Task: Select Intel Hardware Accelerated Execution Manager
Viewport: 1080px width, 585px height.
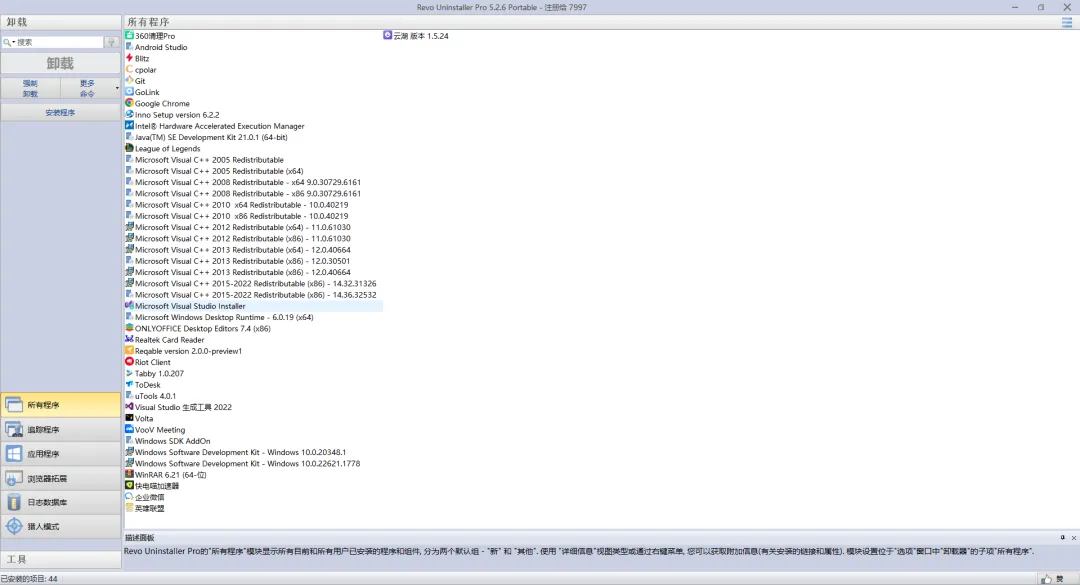Action: tap(219, 126)
